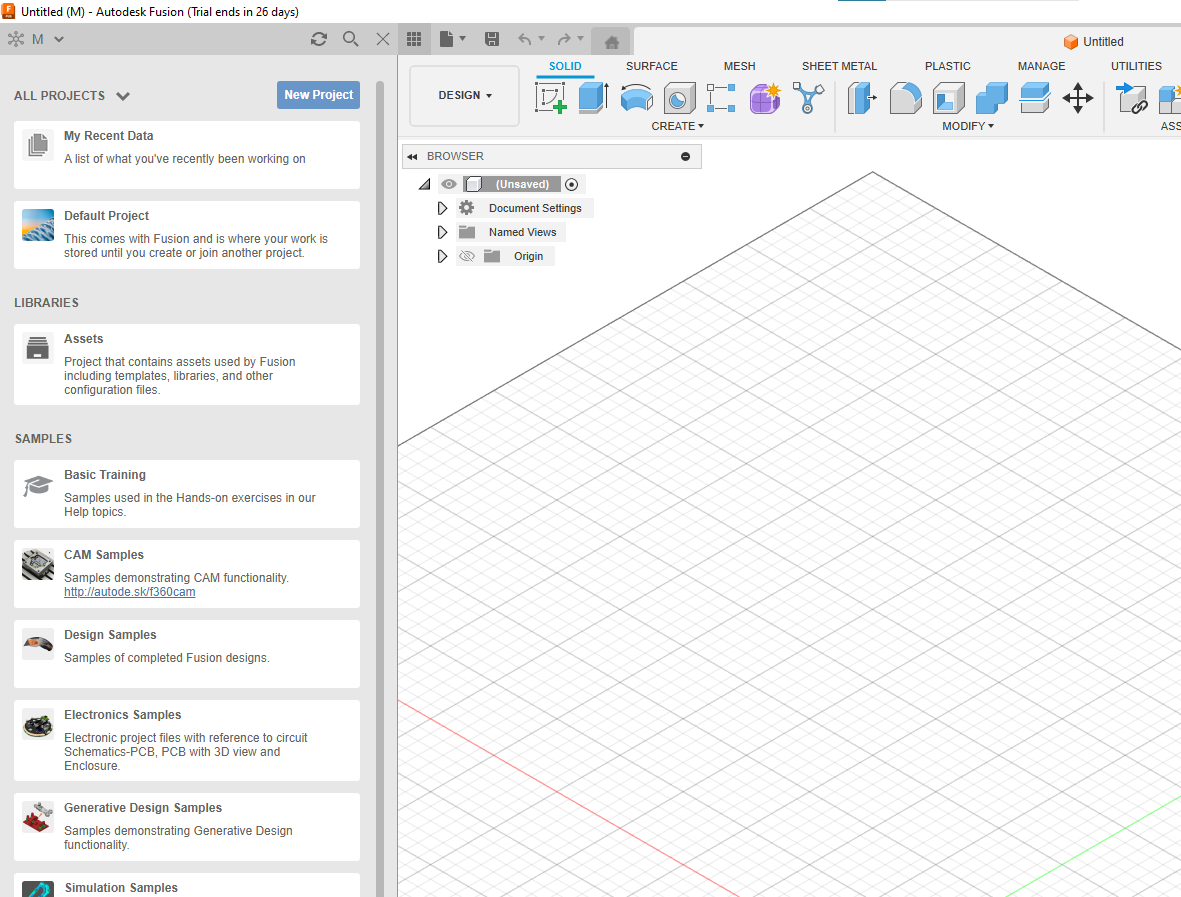Select the Untitled document tab
1181x897 pixels.
1094,42
